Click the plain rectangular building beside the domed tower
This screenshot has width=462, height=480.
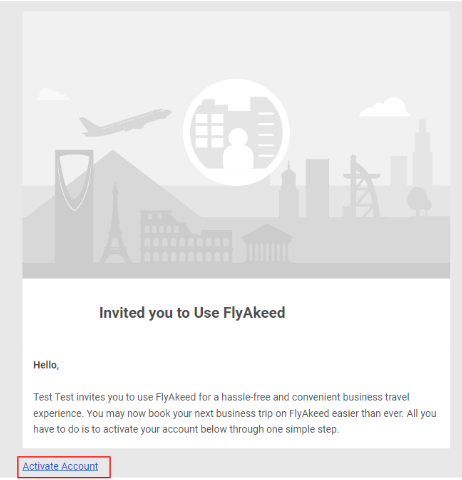(x=317, y=188)
